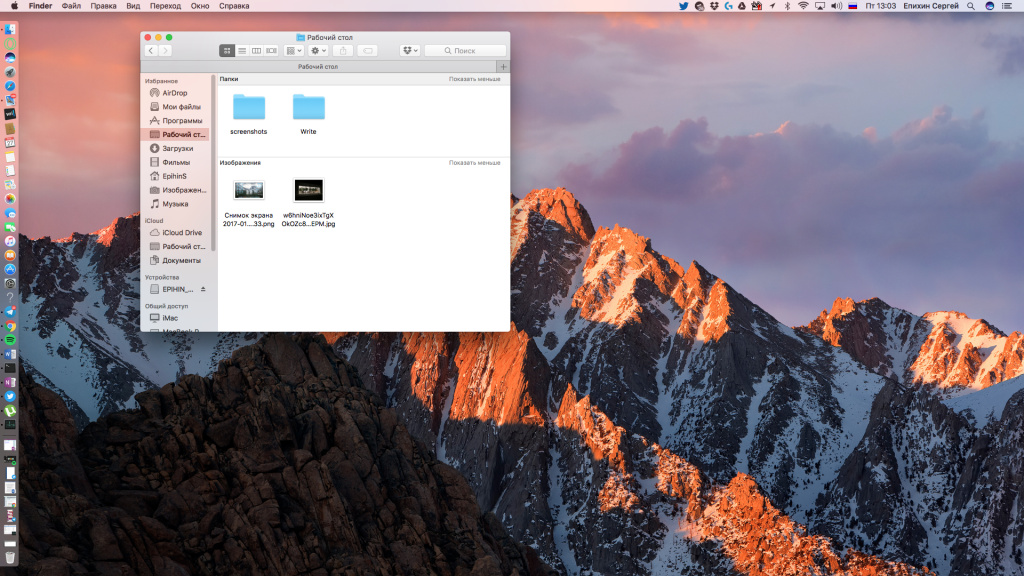Image resolution: width=1024 pixels, height=576 pixels.
Task: Click Показать меньше beside Изображения
Action: click(474, 162)
